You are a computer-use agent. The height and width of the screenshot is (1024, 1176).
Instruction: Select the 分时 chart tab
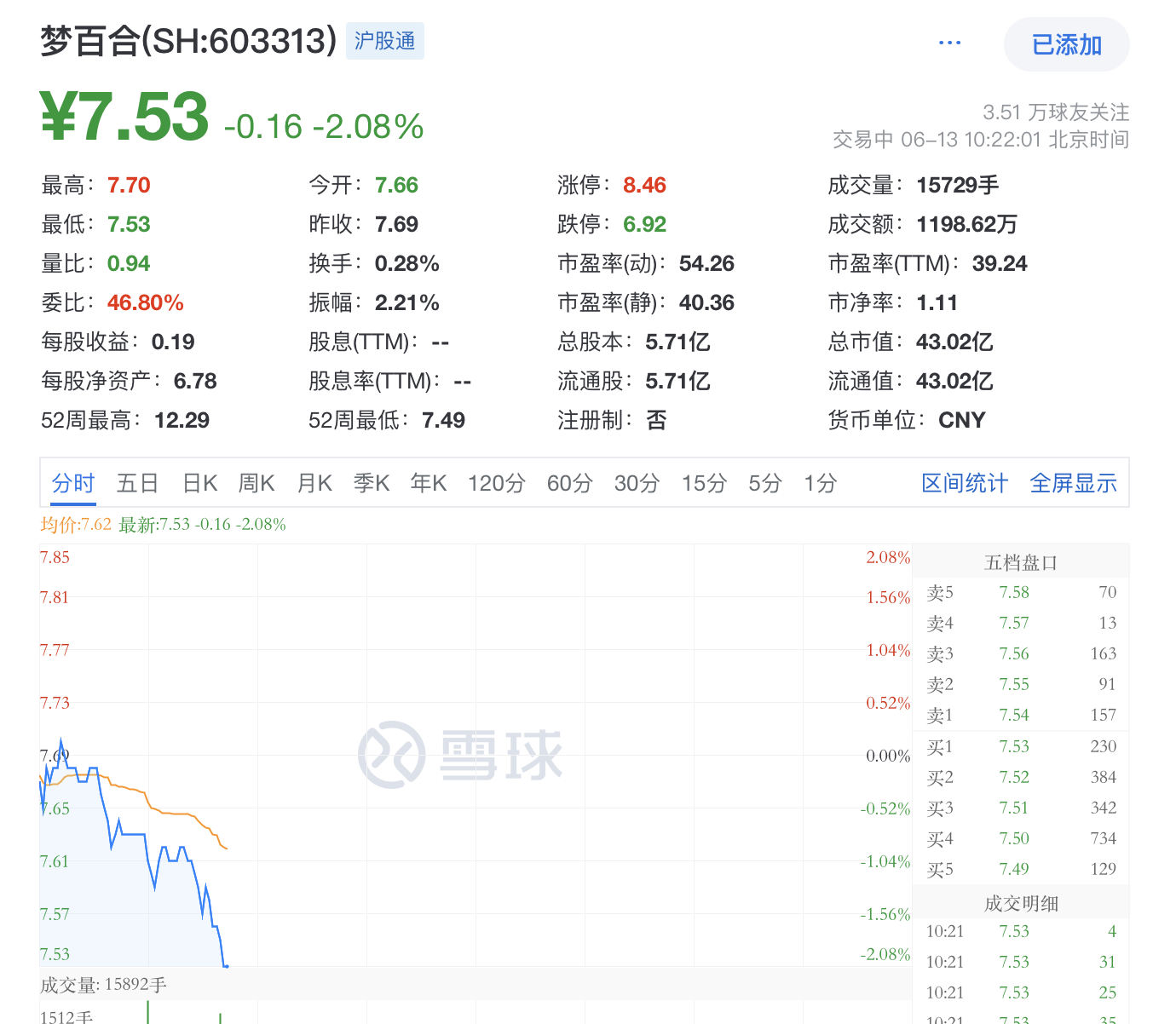(x=73, y=484)
